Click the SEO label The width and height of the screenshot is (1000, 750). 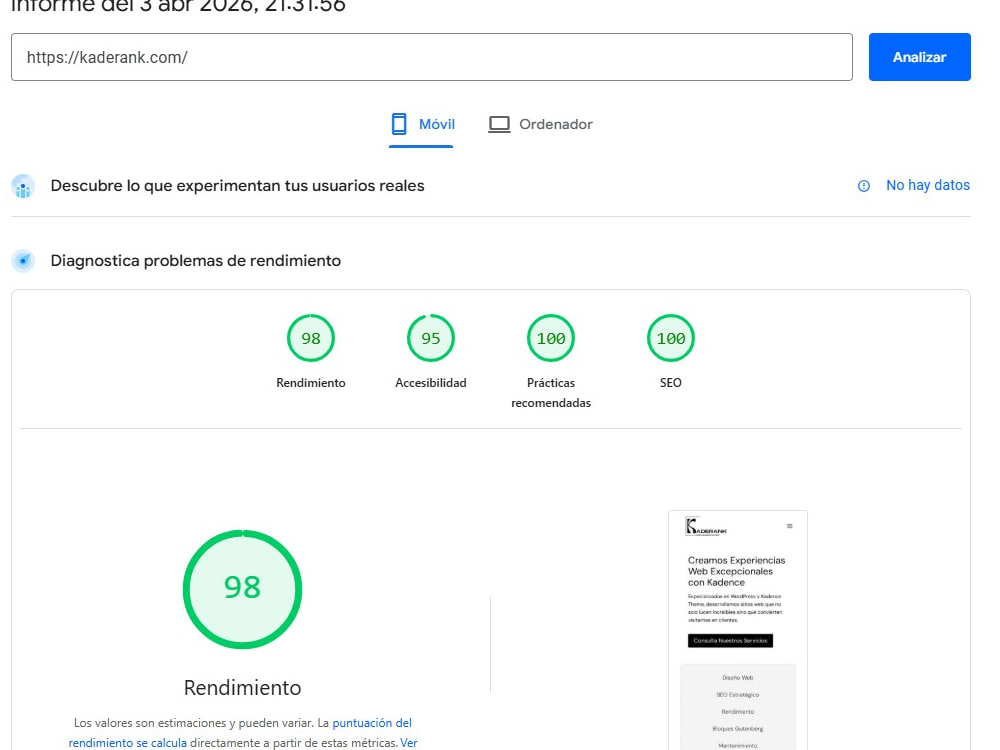(x=671, y=383)
